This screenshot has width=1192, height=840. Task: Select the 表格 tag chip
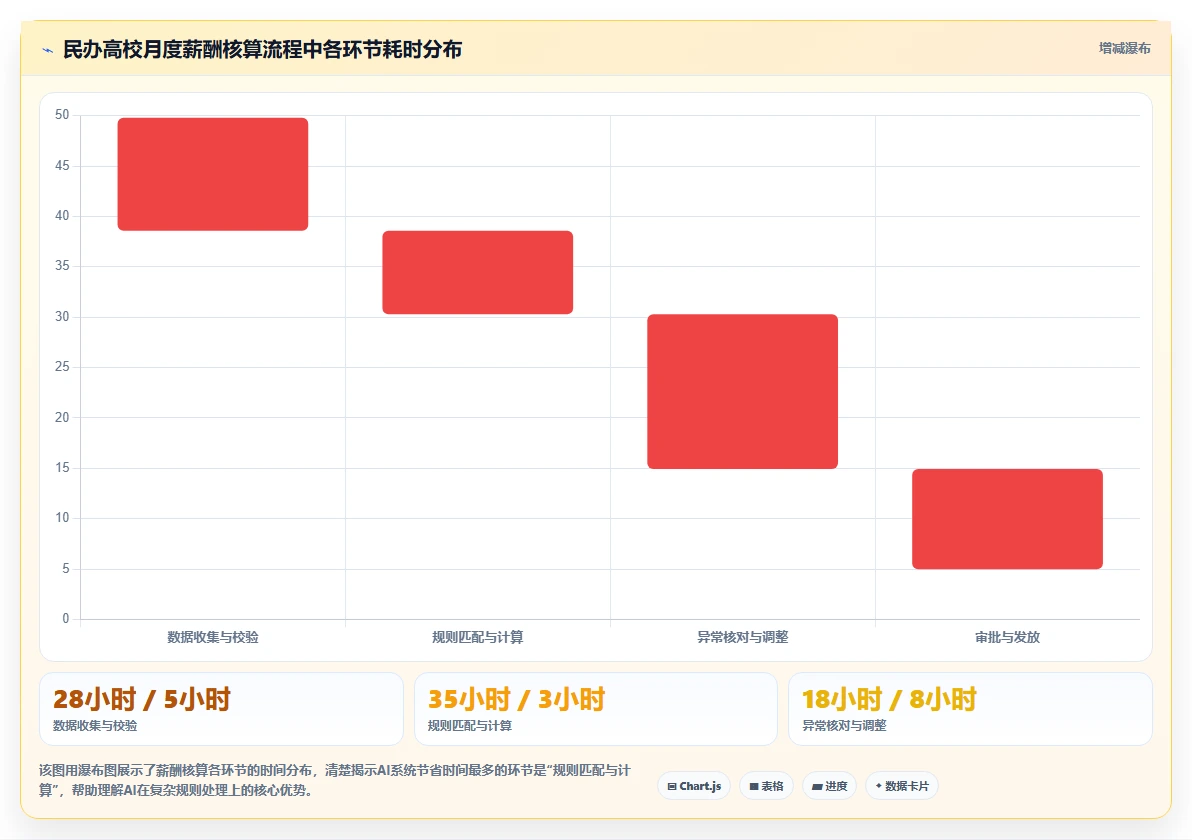pos(766,786)
